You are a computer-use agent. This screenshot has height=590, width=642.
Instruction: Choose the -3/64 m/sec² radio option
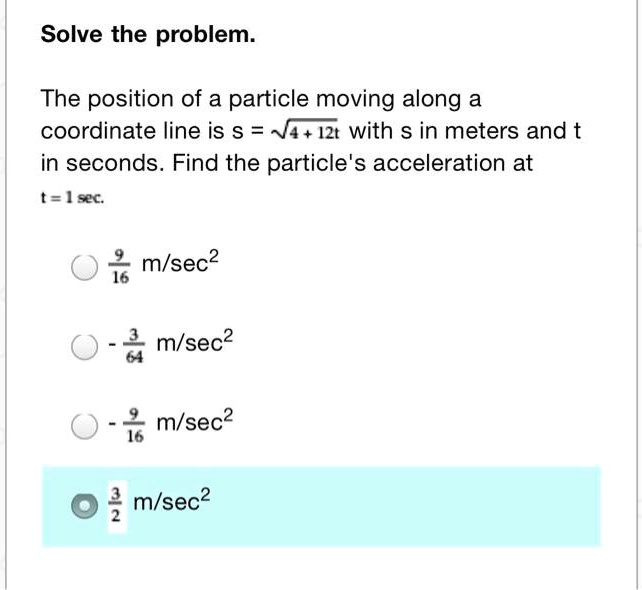pyautogui.click(x=85, y=348)
